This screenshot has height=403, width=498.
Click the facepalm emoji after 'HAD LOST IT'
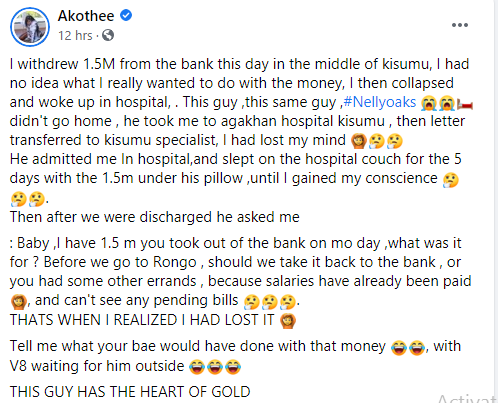(x=288, y=321)
